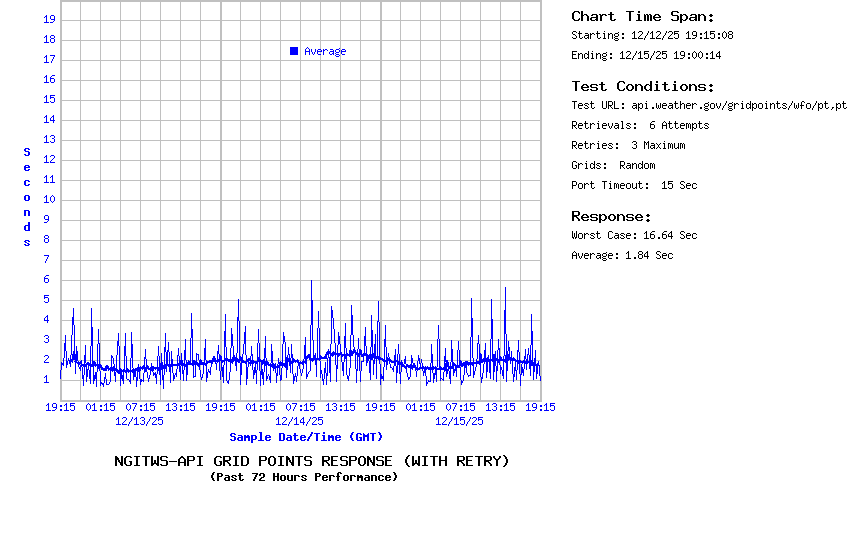Image resolution: width=860 pixels, height=550 pixels.
Task: Click the Retries 3 Maximum line
Action: click(x=628, y=145)
